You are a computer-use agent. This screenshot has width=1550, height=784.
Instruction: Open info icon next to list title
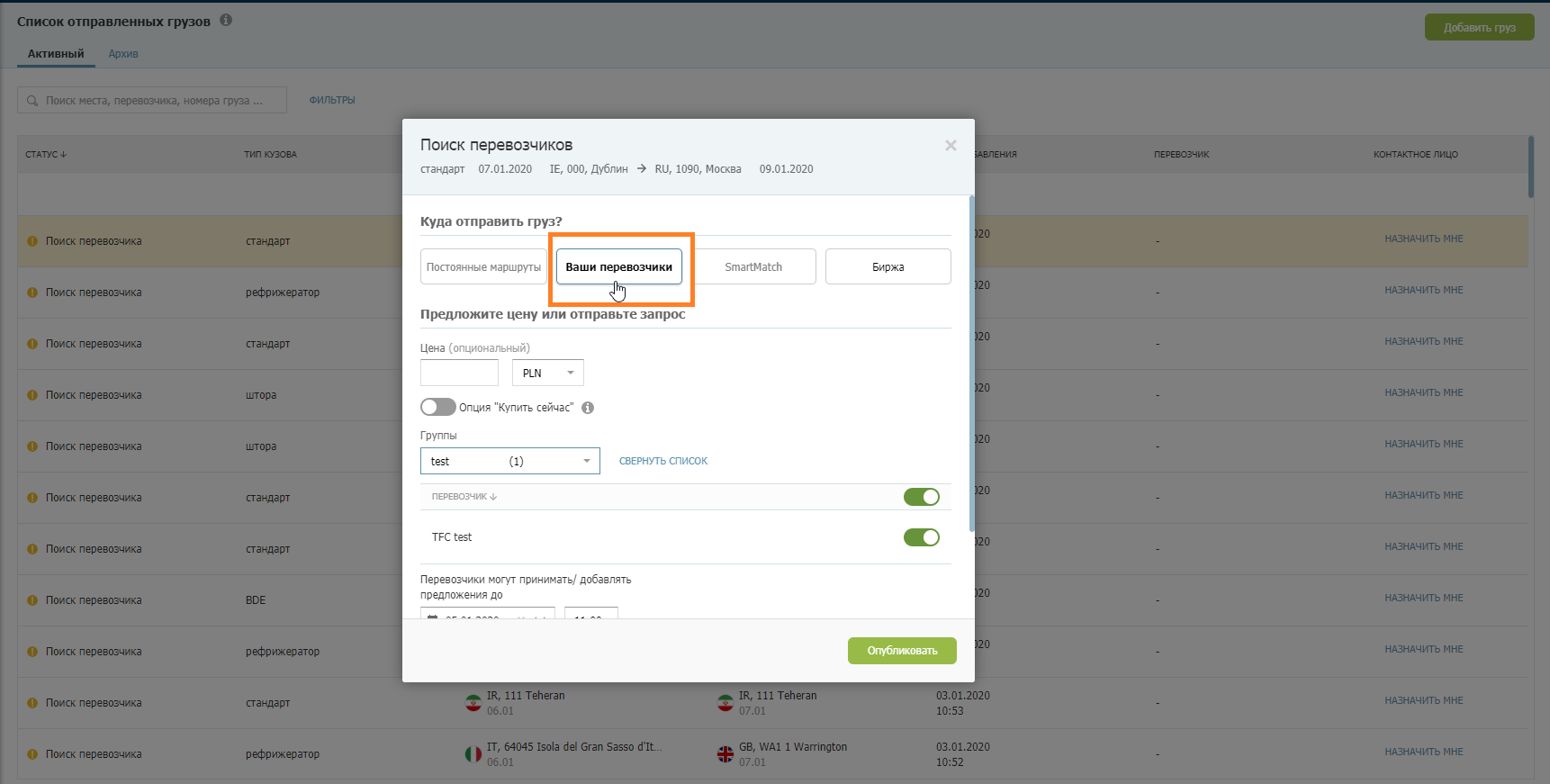tap(226, 20)
